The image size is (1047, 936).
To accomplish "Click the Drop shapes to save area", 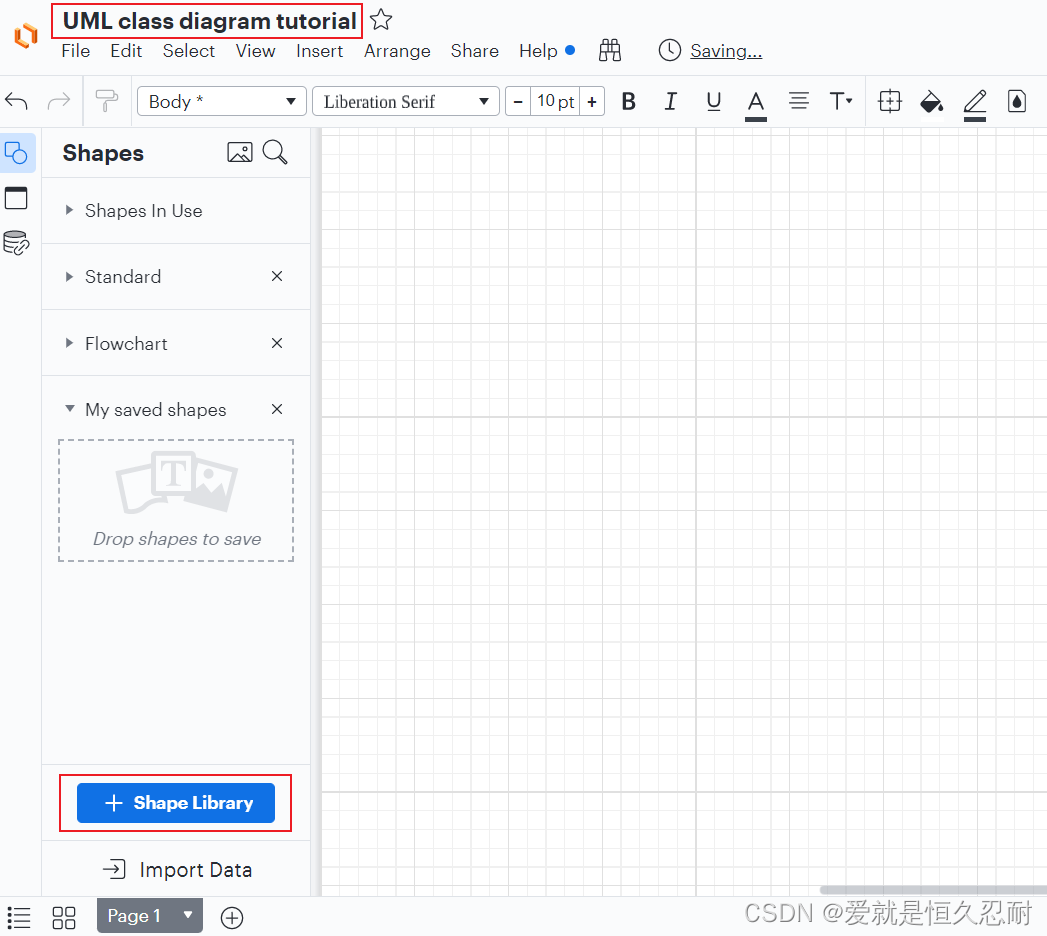I will [x=176, y=501].
